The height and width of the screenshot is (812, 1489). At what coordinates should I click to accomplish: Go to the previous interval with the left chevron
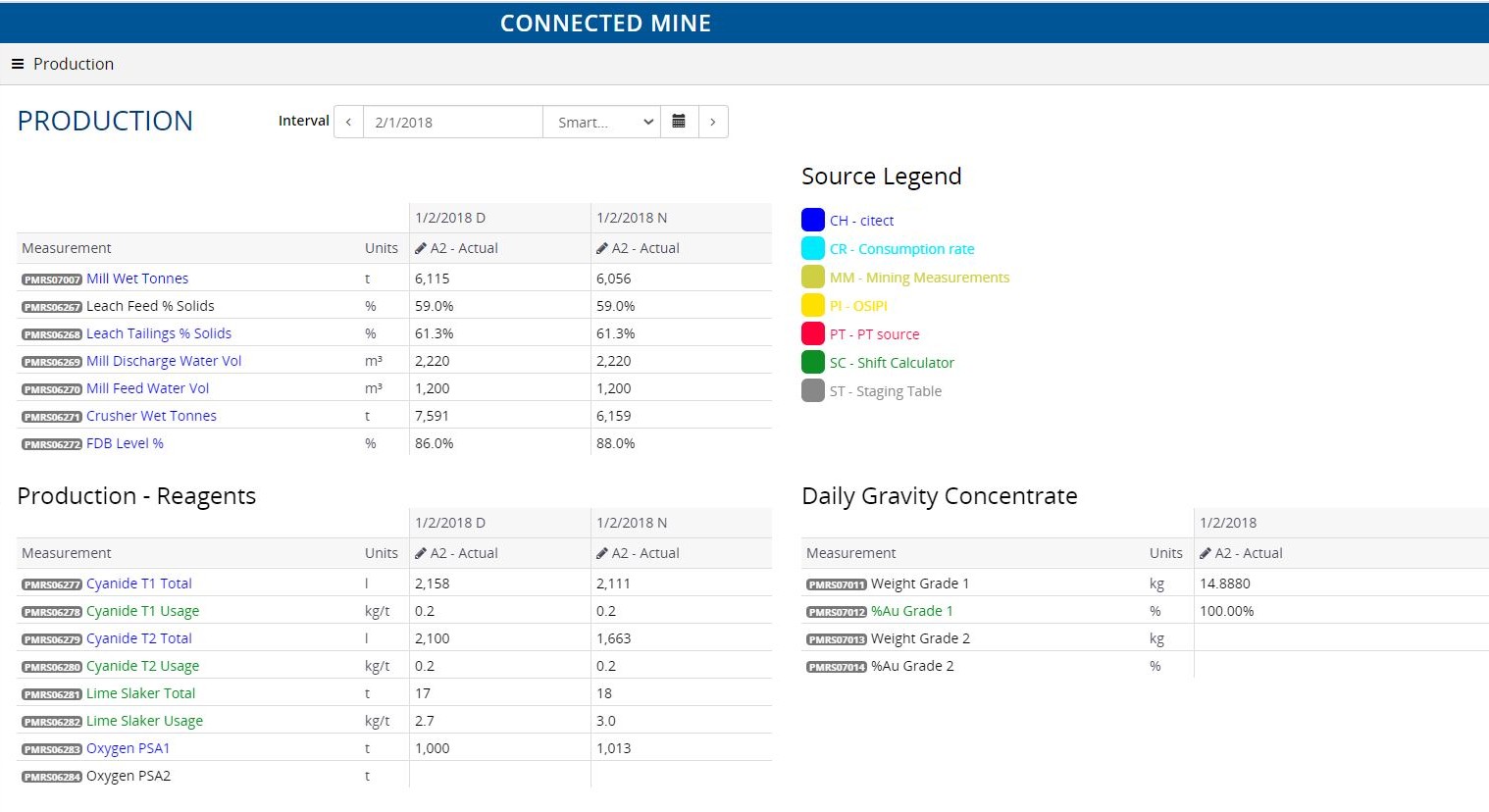coord(348,122)
